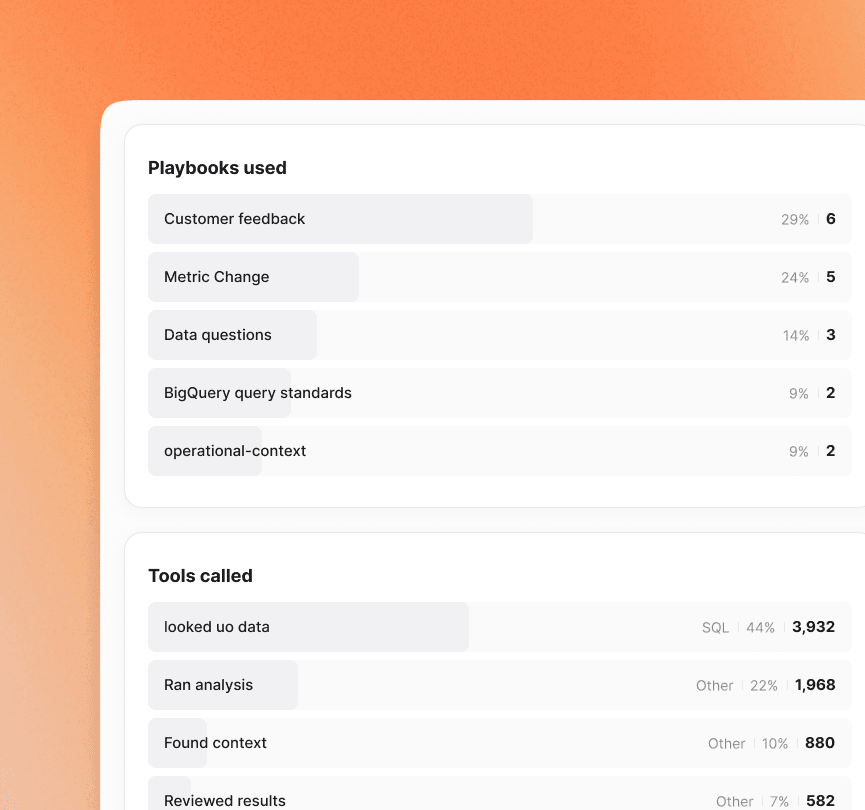This screenshot has width=865, height=810.
Task: Click the 14% value for Data questions
Action: coord(796,335)
